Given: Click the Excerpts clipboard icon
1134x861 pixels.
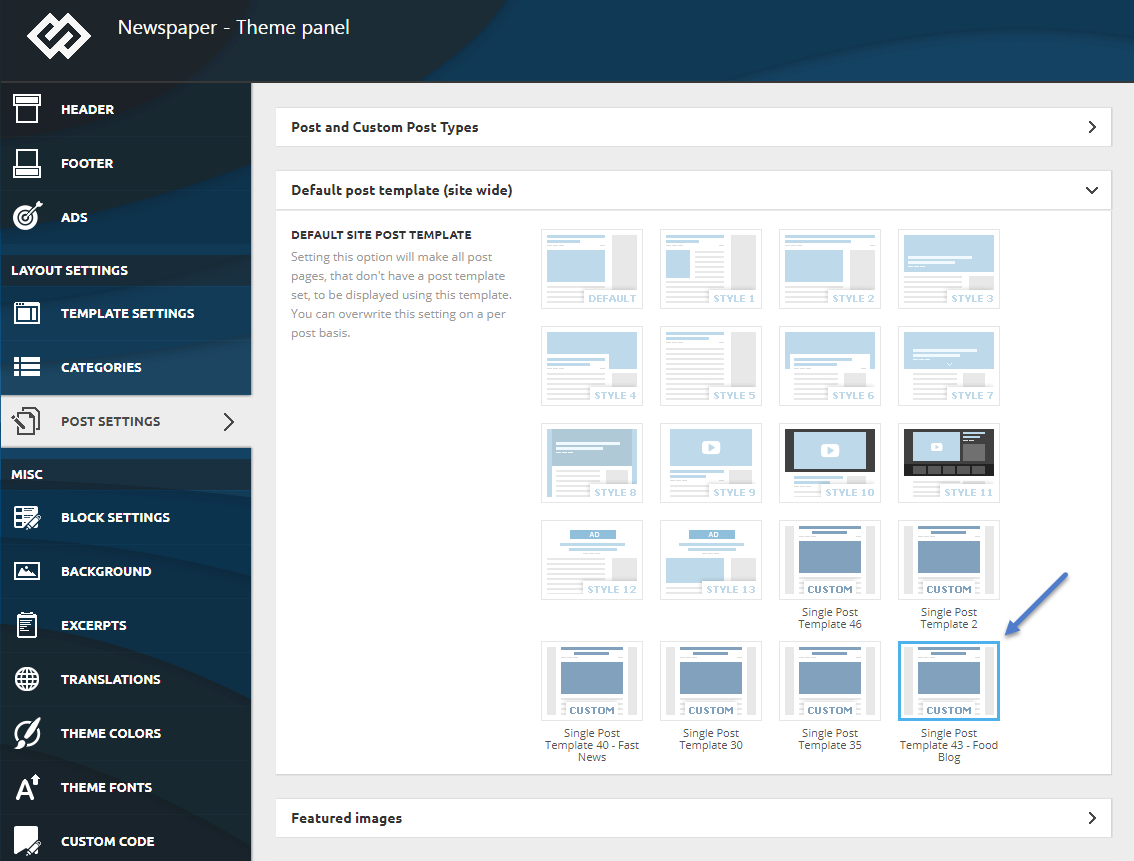Looking at the screenshot, I should pyautogui.click(x=27, y=625).
